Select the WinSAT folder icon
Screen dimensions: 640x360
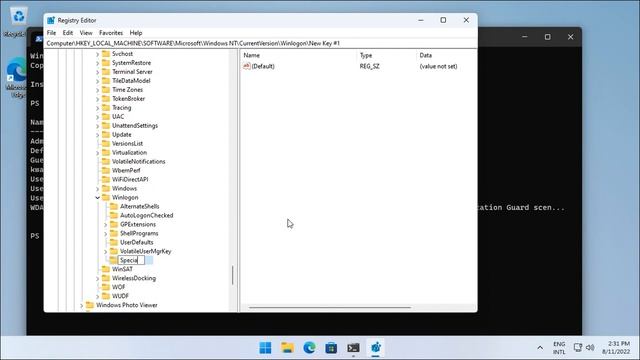(106, 269)
